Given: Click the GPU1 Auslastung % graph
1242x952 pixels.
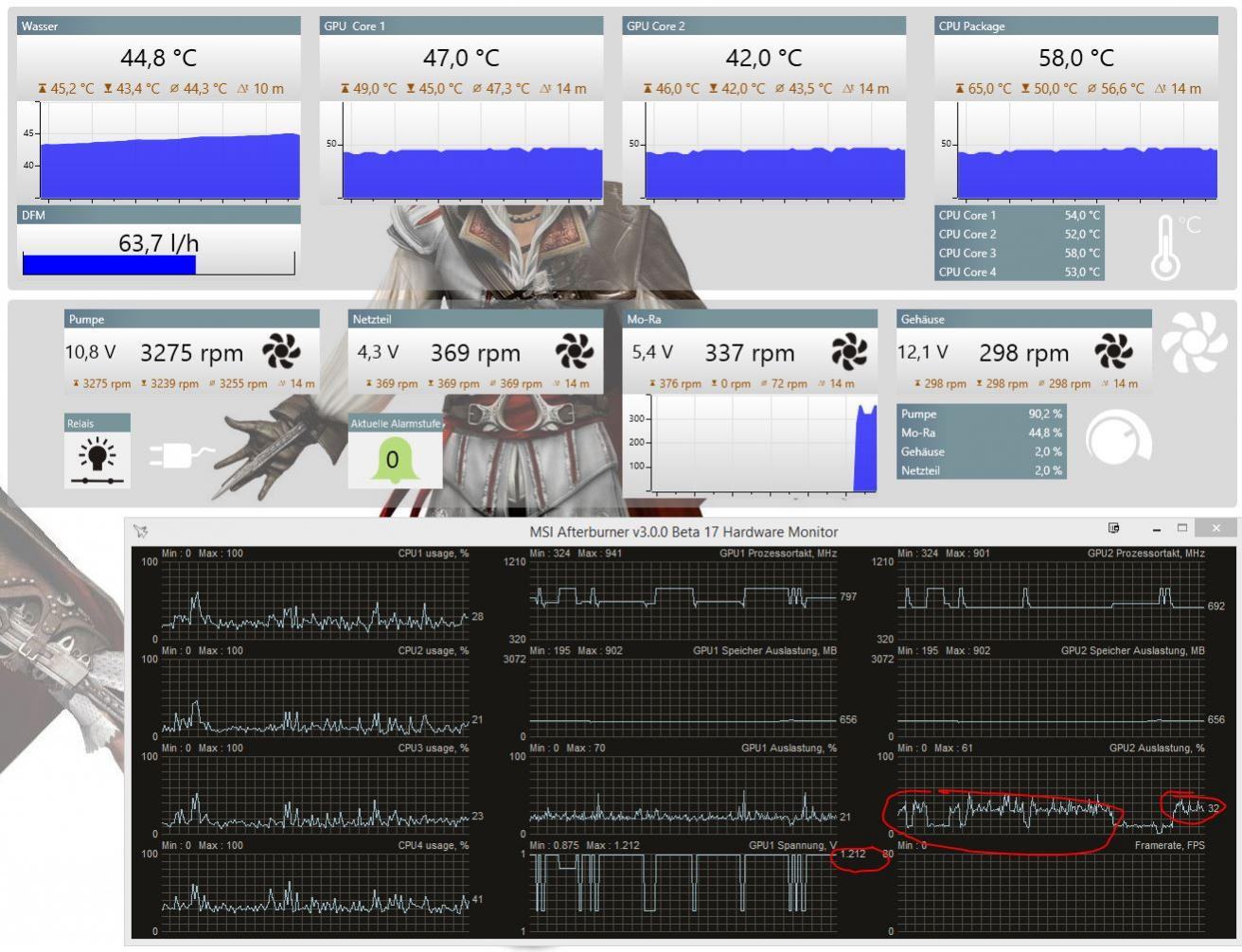Looking at the screenshot, I should click(x=683, y=795).
